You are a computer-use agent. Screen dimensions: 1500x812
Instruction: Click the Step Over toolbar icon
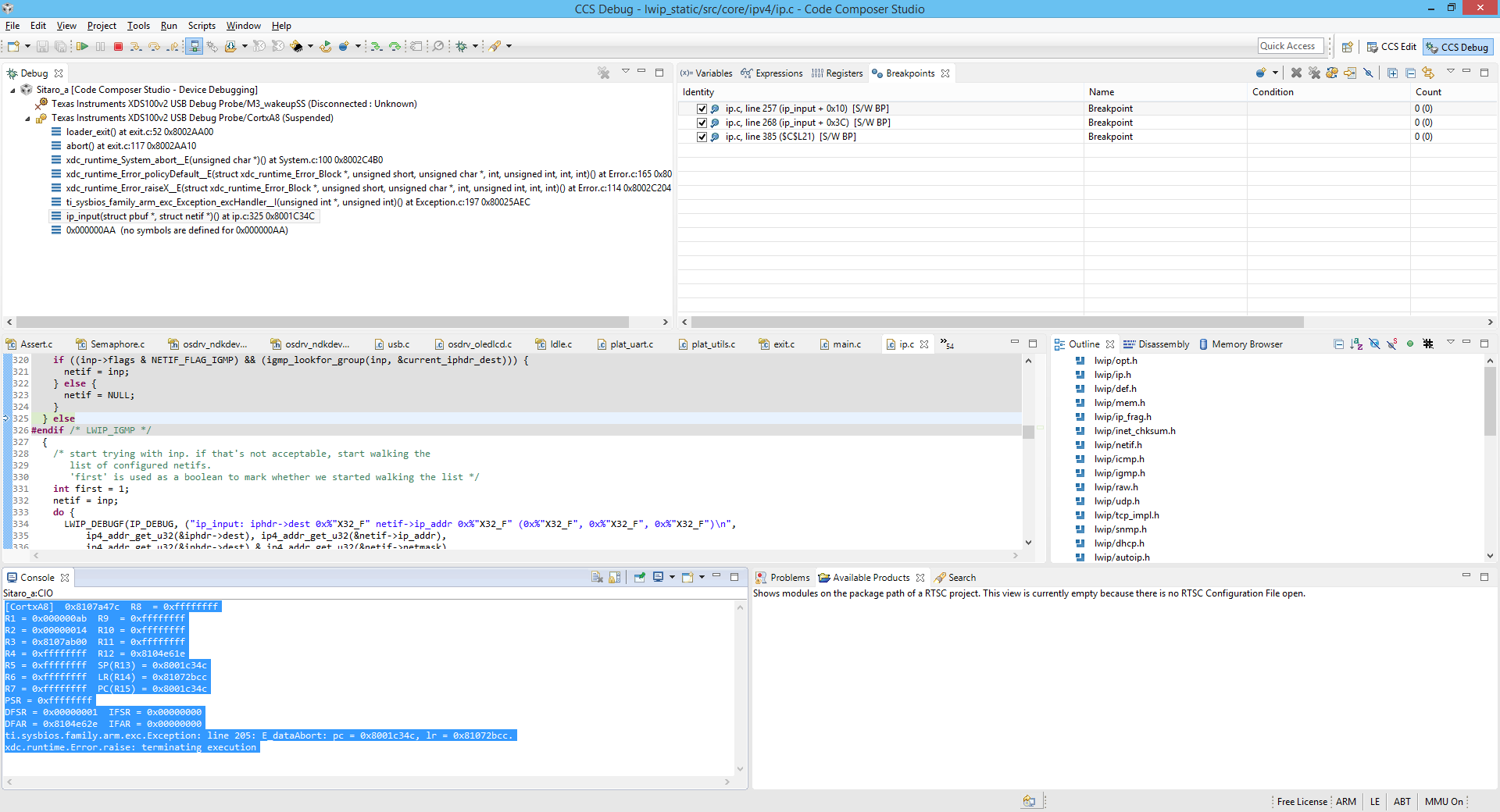point(155,46)
